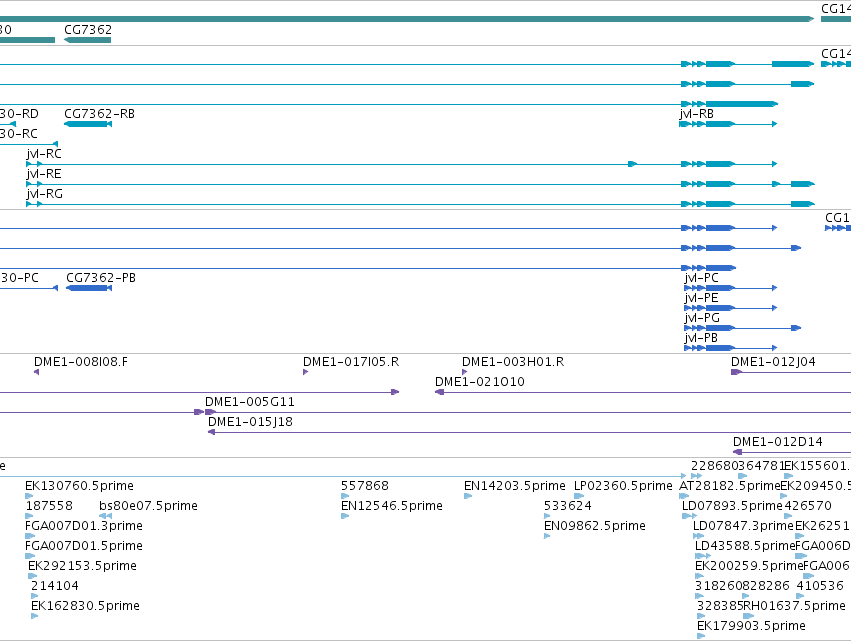
Task: Select the LD07893.5prime EST label
Action: [732, 506]
